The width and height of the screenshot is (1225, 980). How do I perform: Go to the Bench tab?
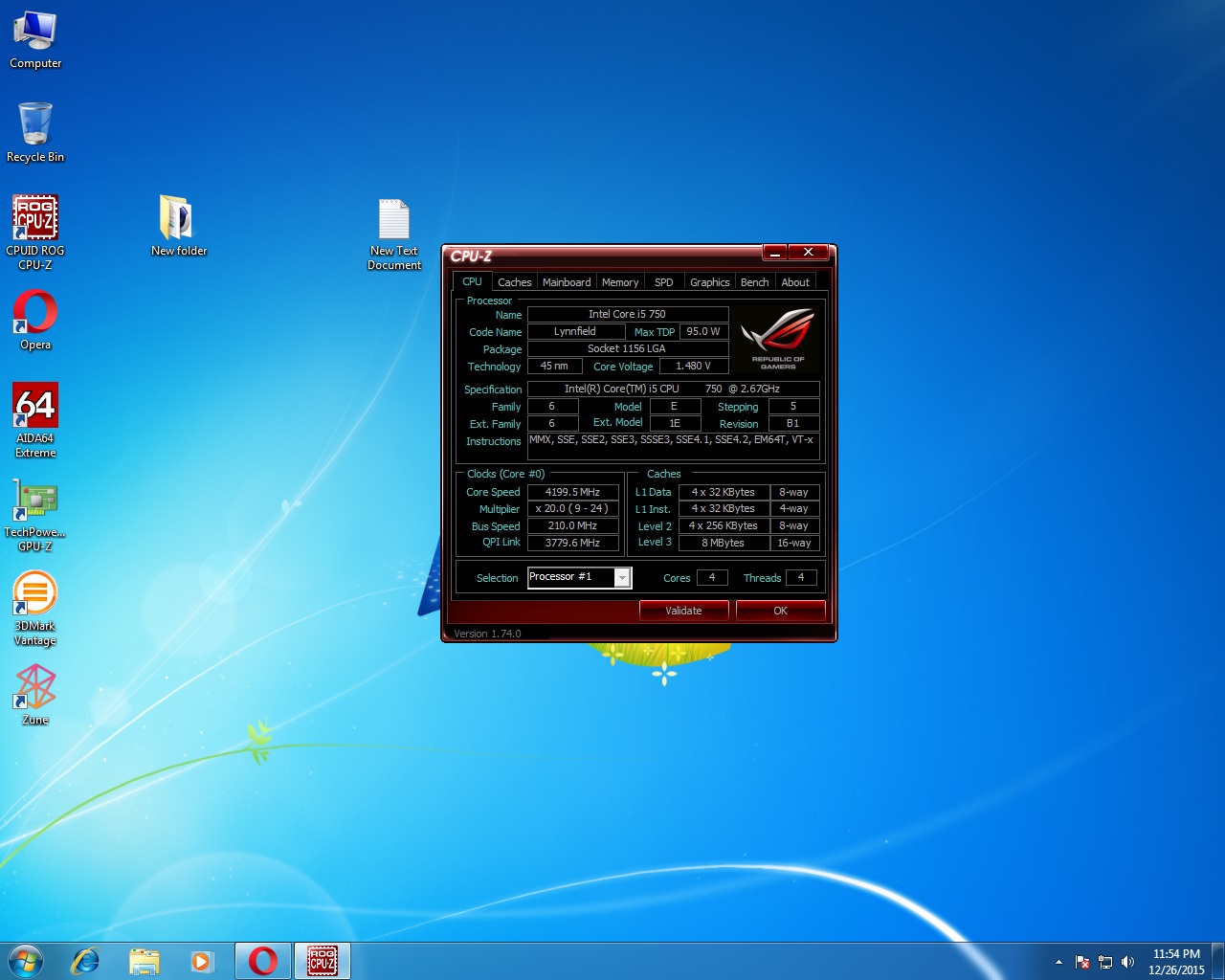click(x=754, y=282)
